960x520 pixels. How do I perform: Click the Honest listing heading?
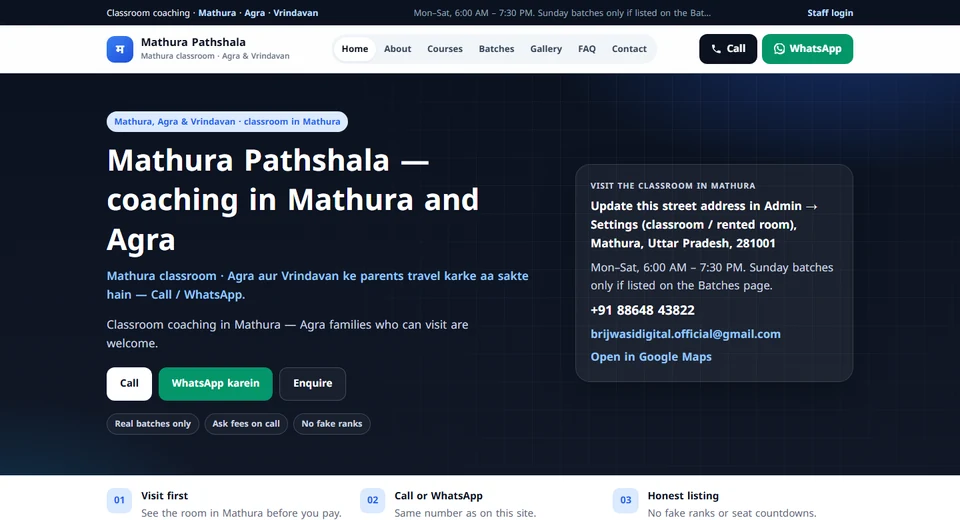point(683,496)
